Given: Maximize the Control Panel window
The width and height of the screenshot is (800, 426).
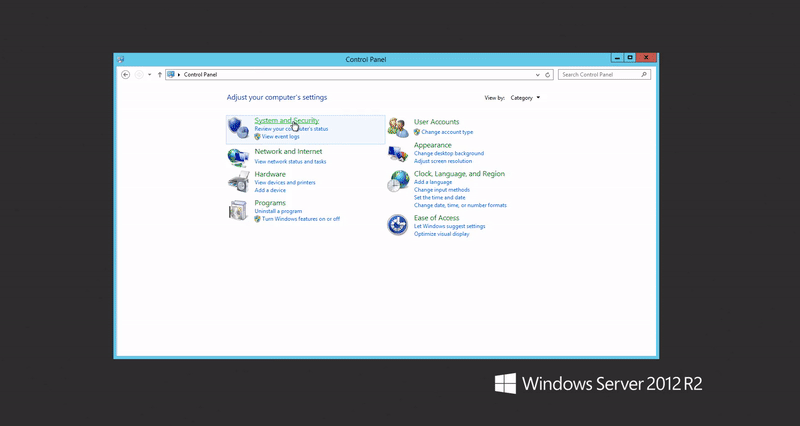Looking at the screenshot, I should pos(630,58).
